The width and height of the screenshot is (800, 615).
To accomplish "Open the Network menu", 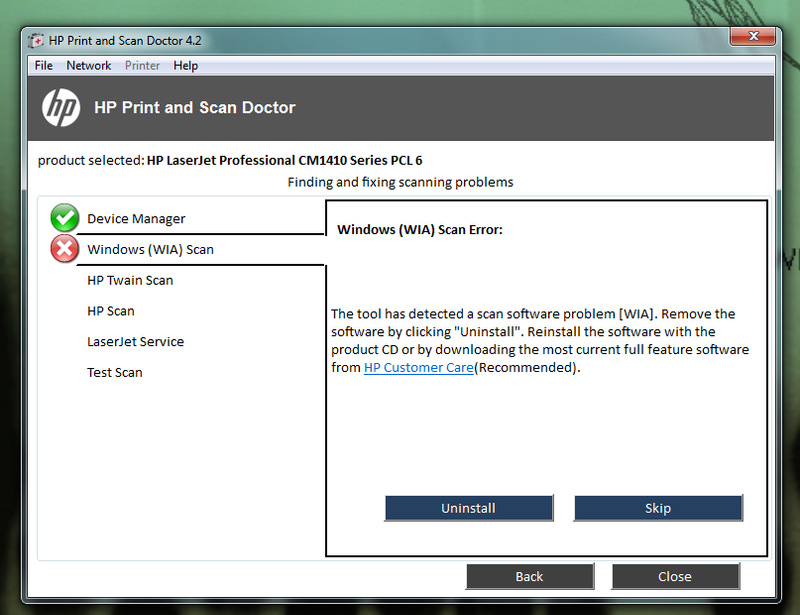I will (x=89, y=65).
